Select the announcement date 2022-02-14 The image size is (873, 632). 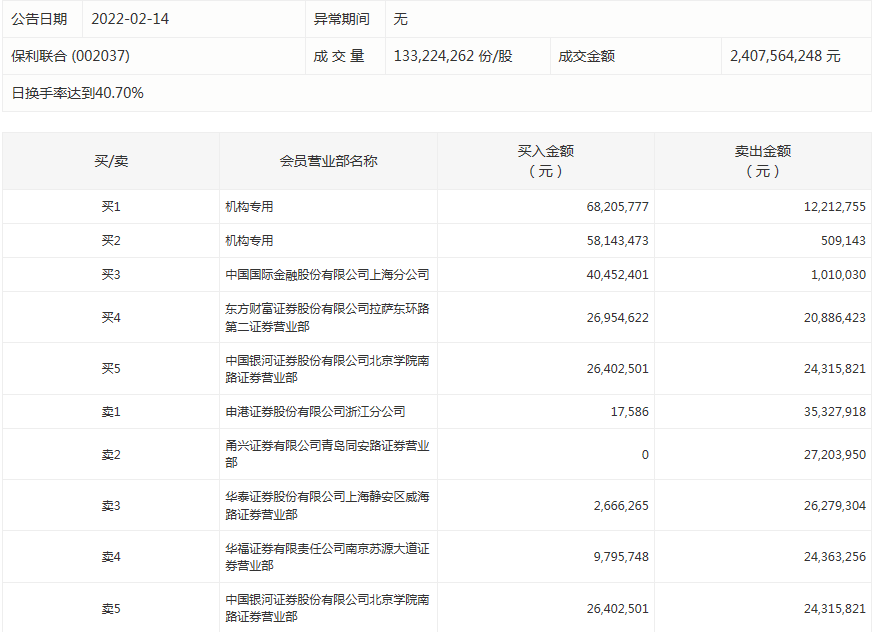(x=130, y=19)
